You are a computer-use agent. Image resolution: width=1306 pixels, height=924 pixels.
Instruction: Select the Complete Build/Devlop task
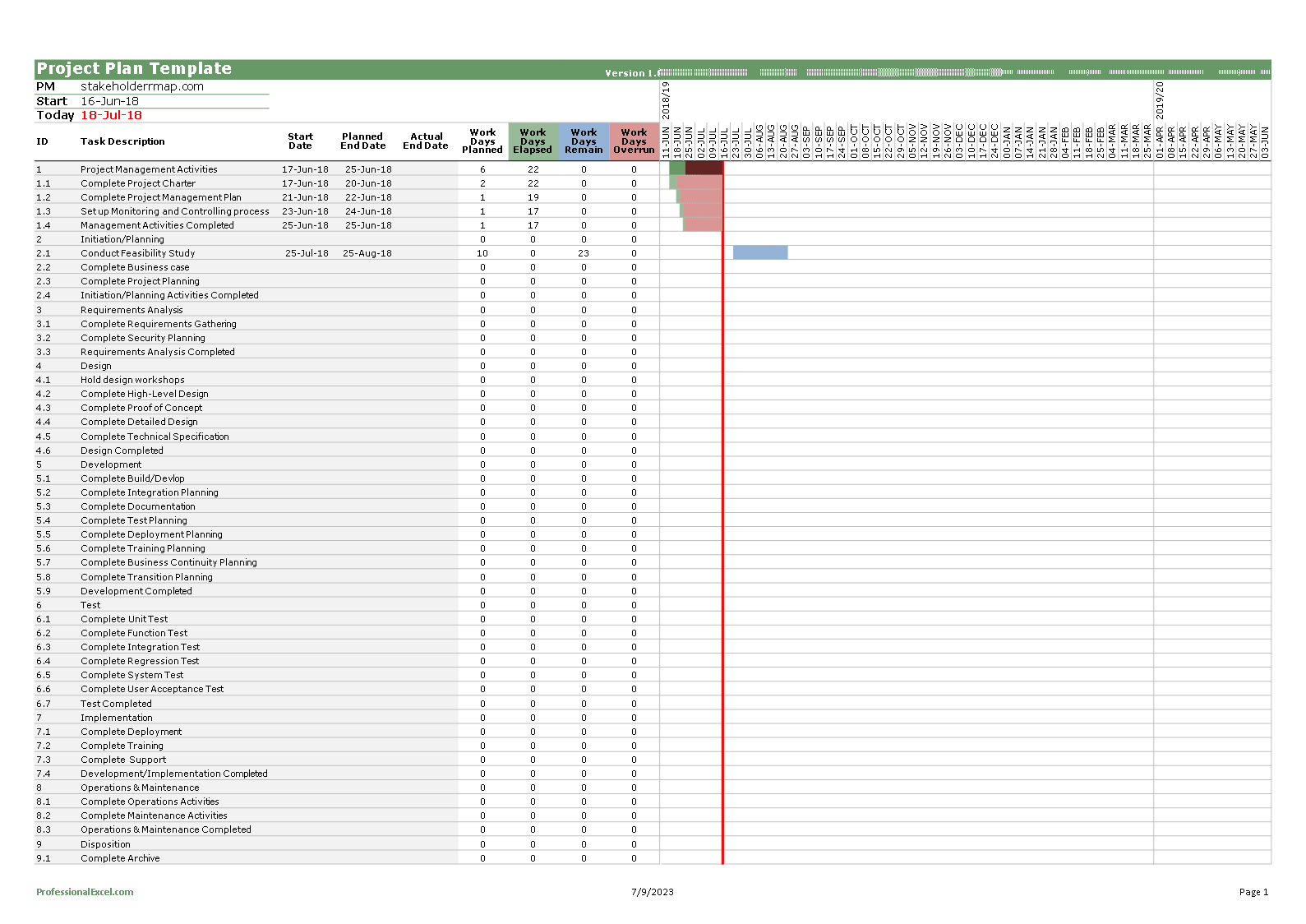click(132, 478)
